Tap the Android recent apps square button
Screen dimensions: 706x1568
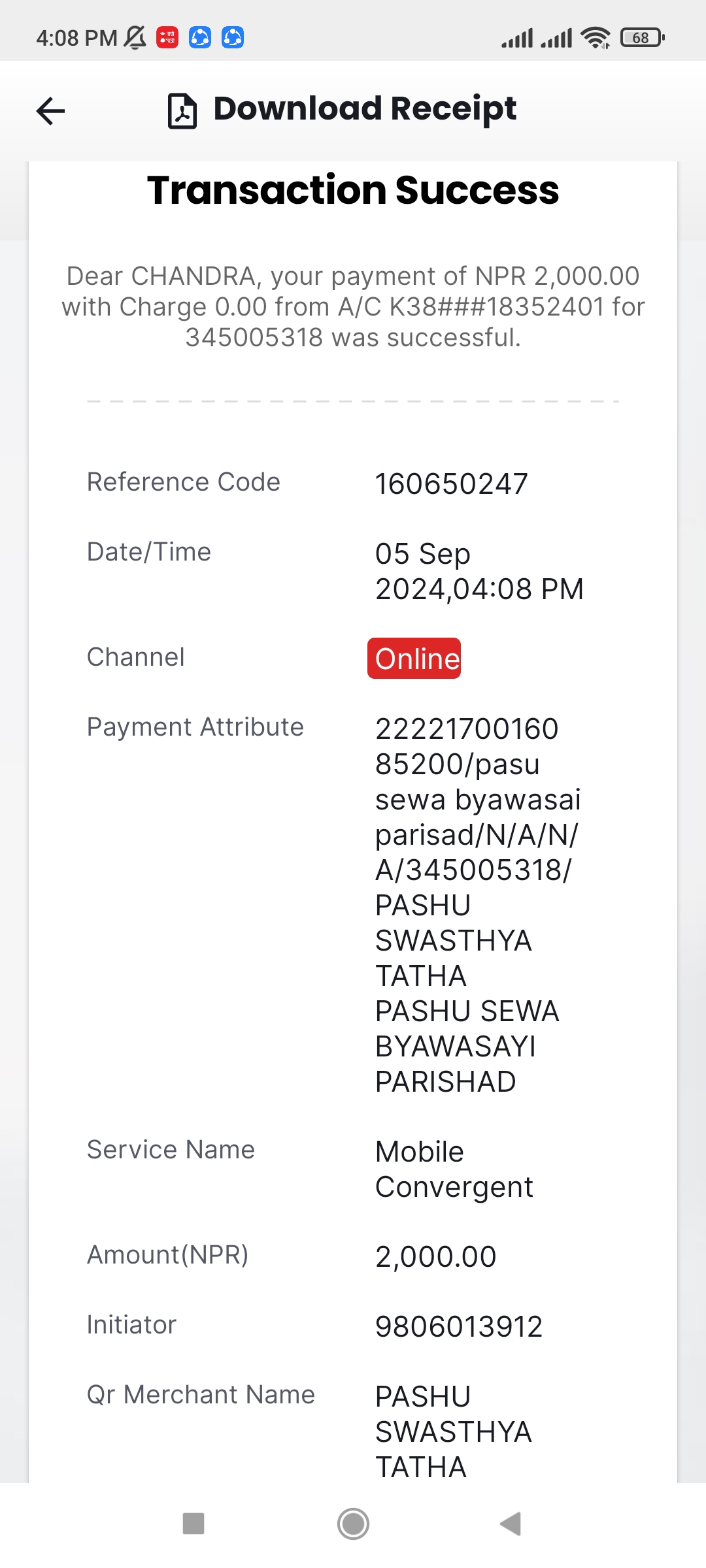click(x=193, y=1524)
